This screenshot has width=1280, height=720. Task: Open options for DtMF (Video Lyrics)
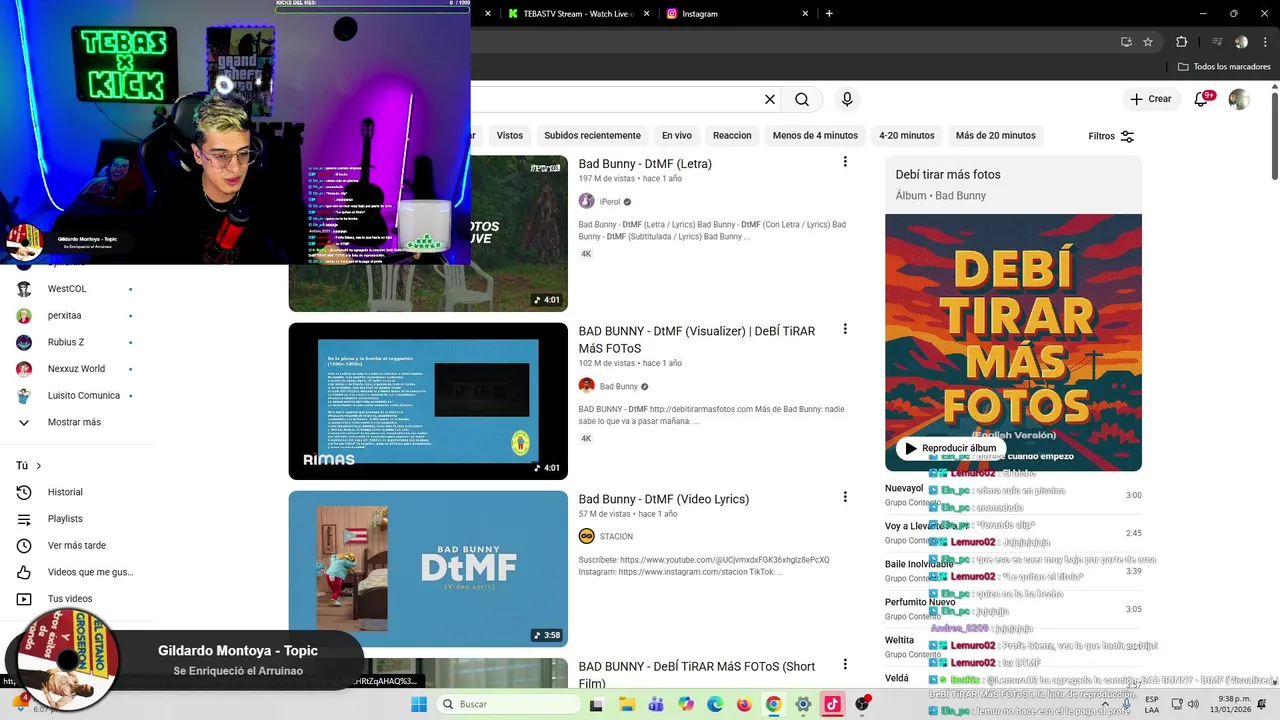coord(845,497)
